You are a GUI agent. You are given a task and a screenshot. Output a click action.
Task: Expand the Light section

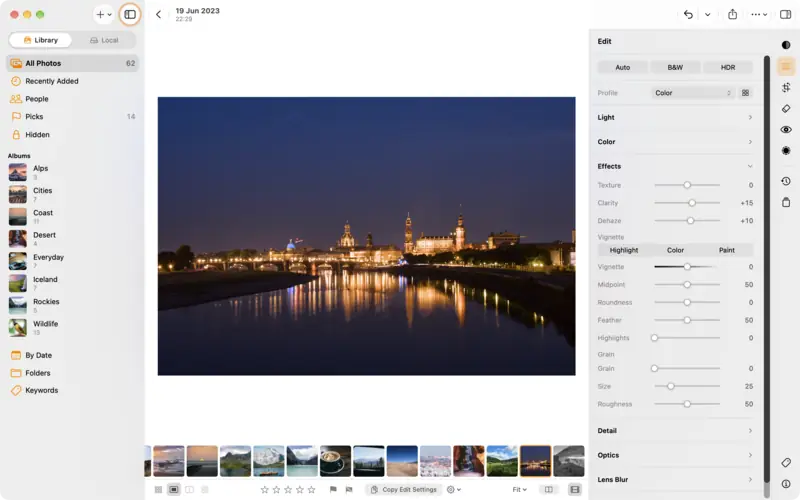point(675,117)
